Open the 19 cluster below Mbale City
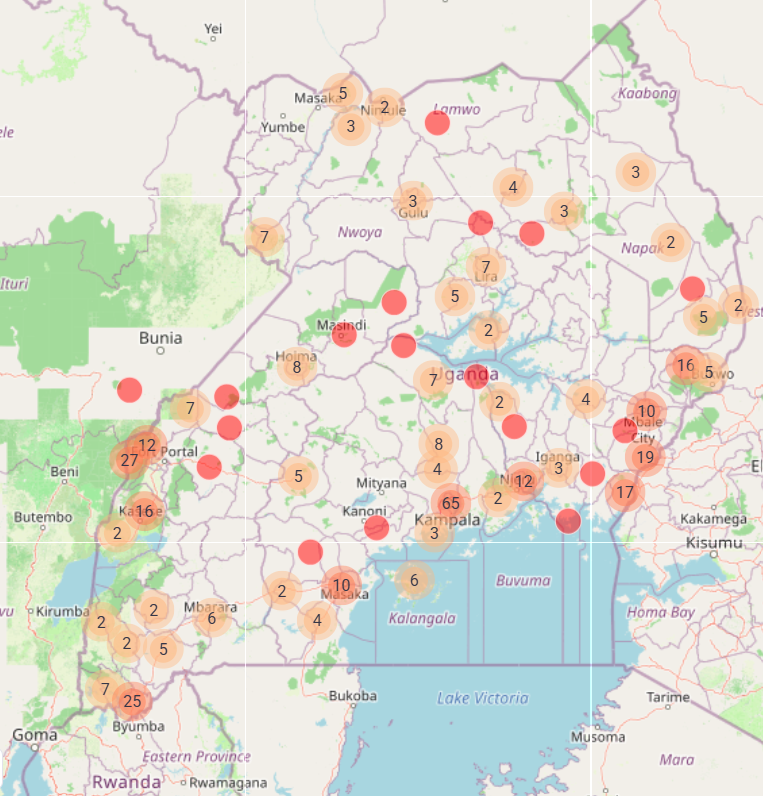Viewport: 763px width, 796px height. coord(645,457)
